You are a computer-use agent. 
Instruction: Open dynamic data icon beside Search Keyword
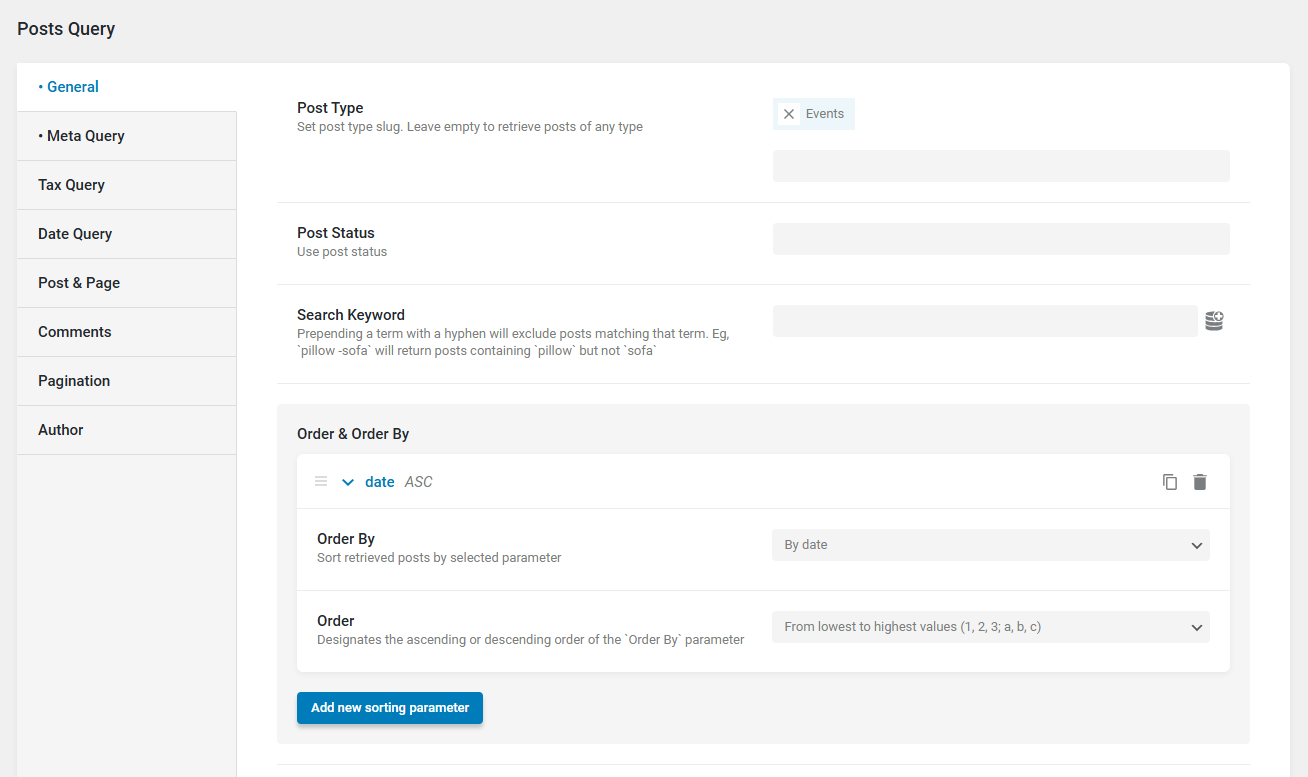coord(1214,321)
